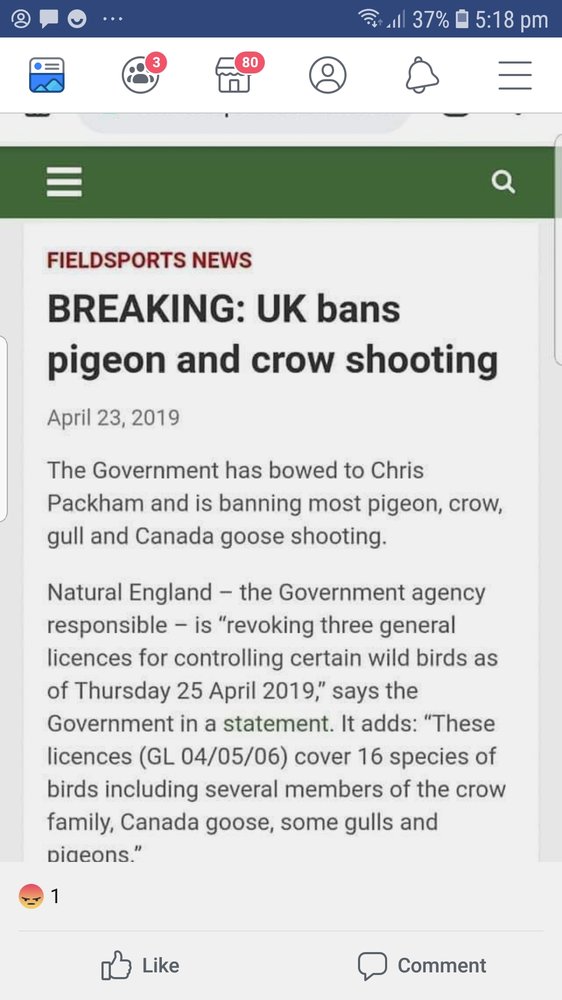Open the notifications bell

point(422,75)
